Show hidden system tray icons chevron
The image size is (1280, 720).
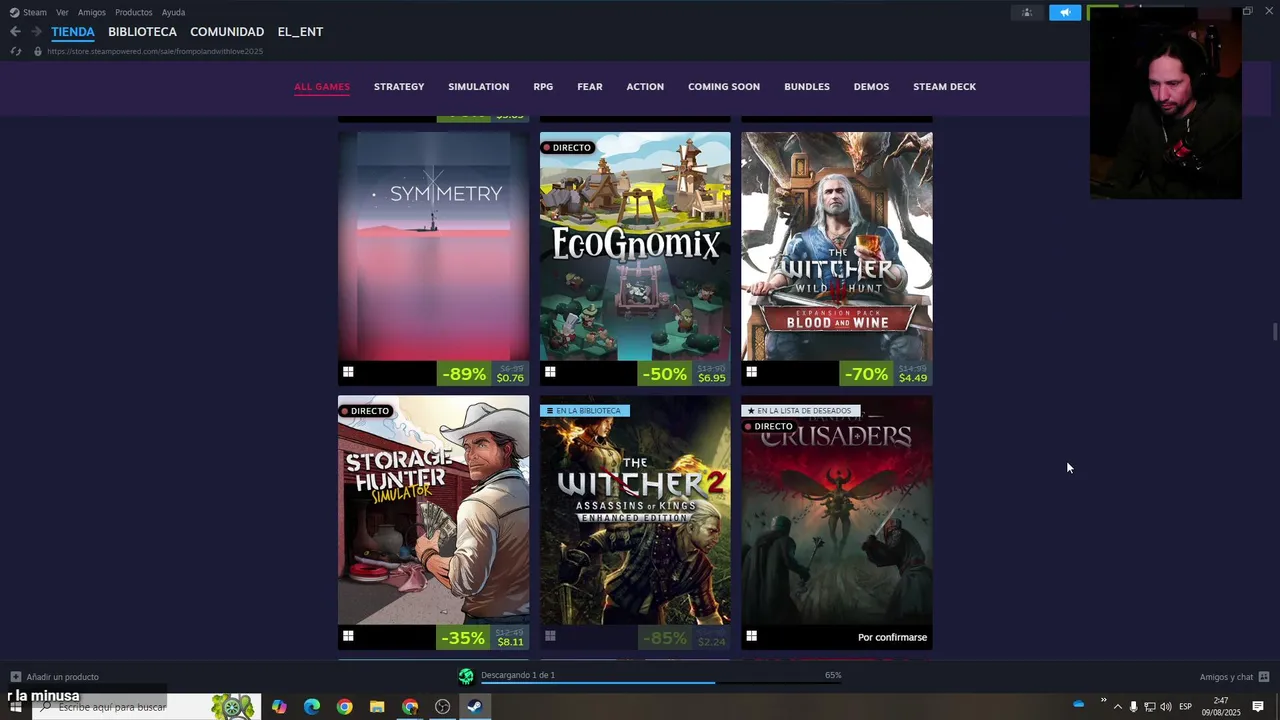click(x=1117, y=707)
